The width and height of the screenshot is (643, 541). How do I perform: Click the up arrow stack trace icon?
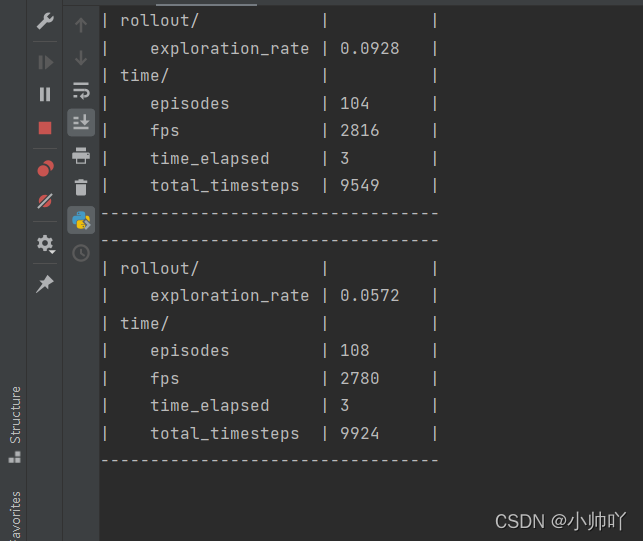pyautogui.click(x=81, y=25)
